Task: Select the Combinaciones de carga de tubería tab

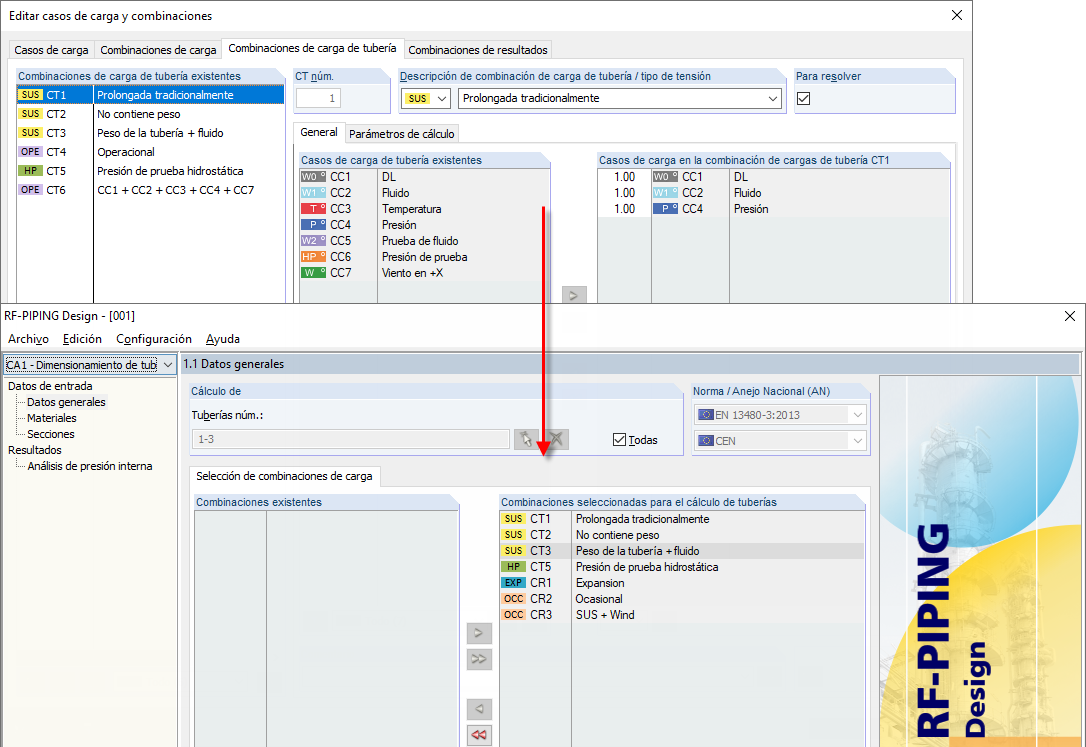Action: coord(312,48)
